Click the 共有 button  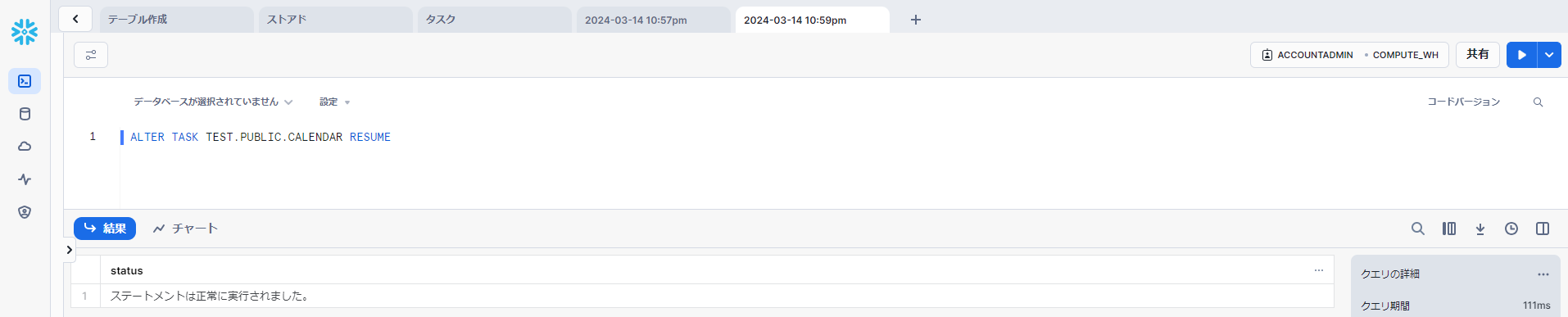click(1478, 55)
